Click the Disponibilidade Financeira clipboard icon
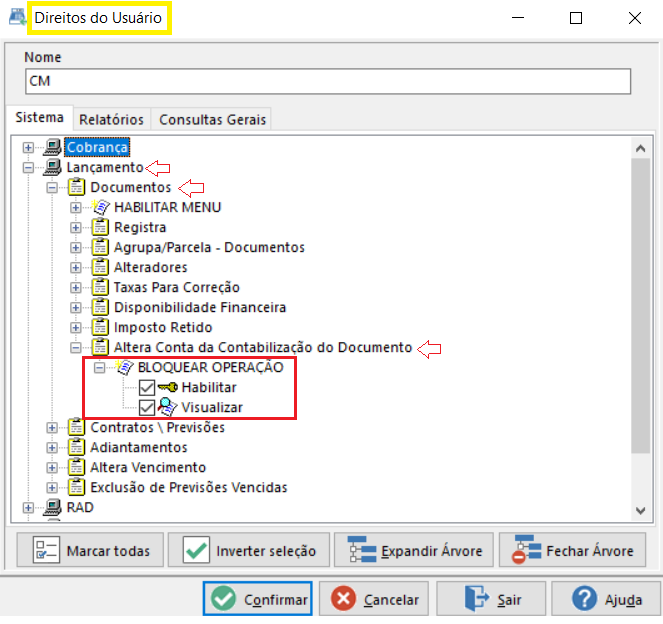663x624 pixels. click(100, 307)
